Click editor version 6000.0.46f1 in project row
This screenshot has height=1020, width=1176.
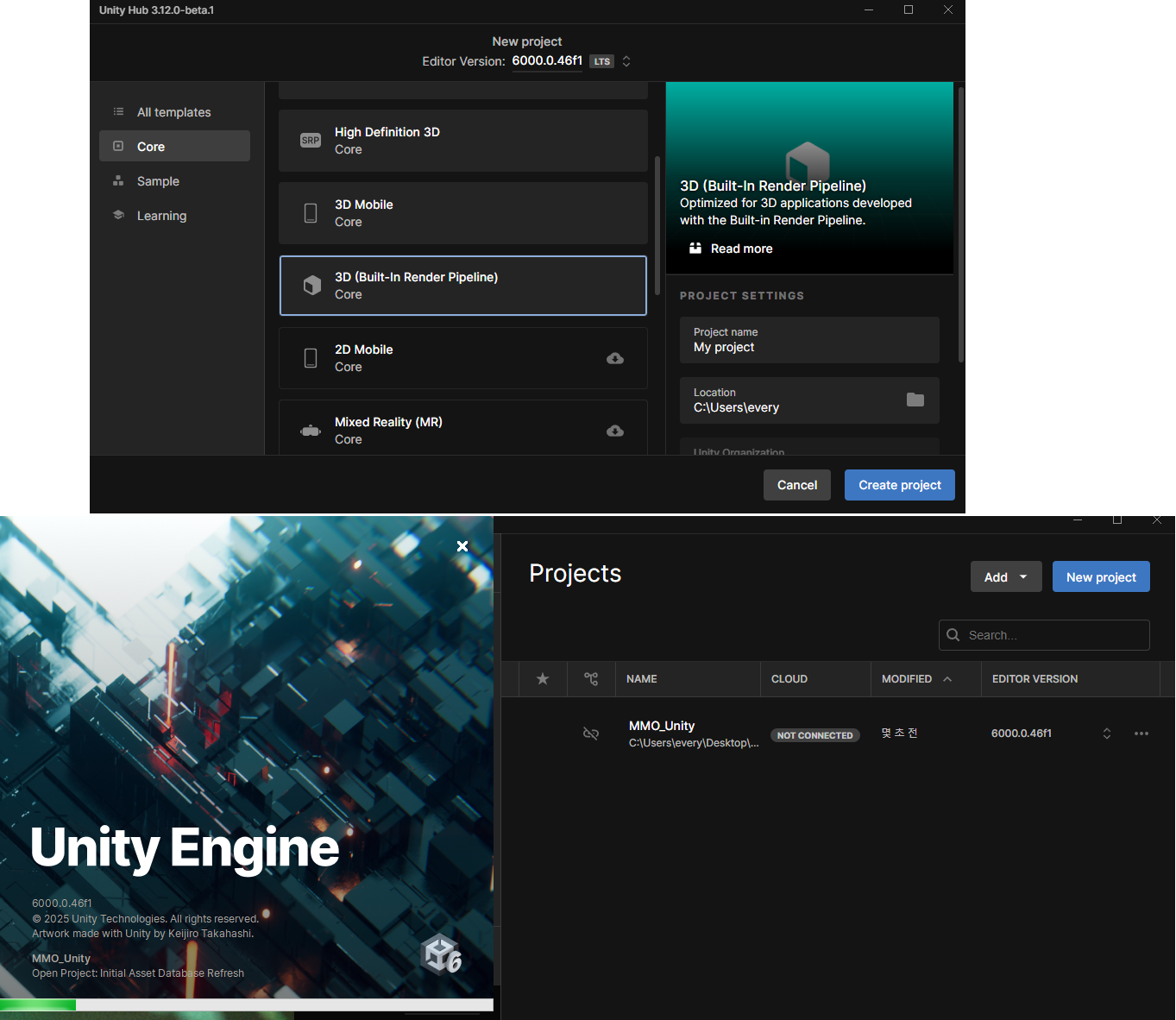pyautogui.click(x=1022, y=734)
